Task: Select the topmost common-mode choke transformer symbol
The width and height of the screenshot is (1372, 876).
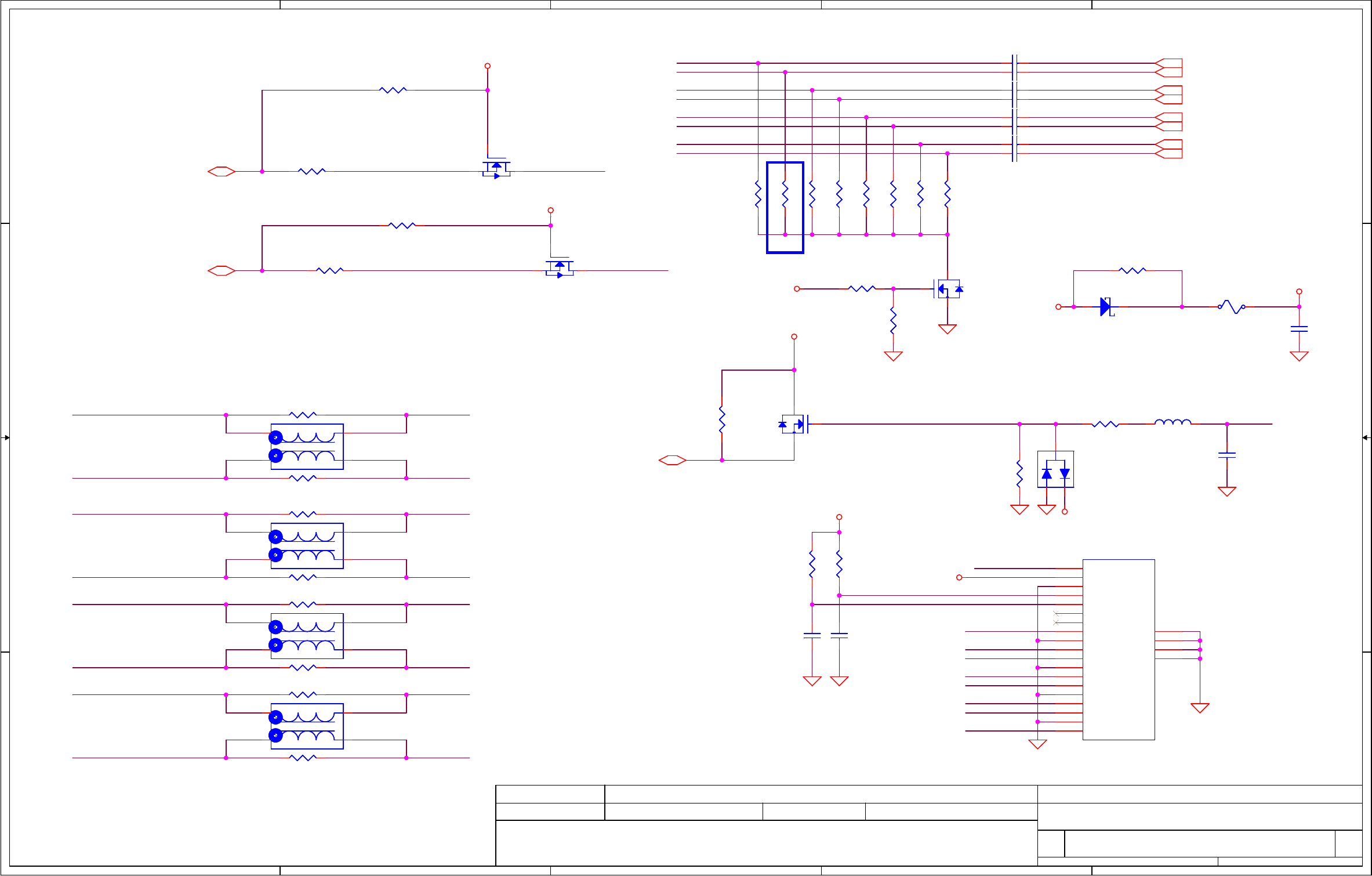Action: pos(307,446)
